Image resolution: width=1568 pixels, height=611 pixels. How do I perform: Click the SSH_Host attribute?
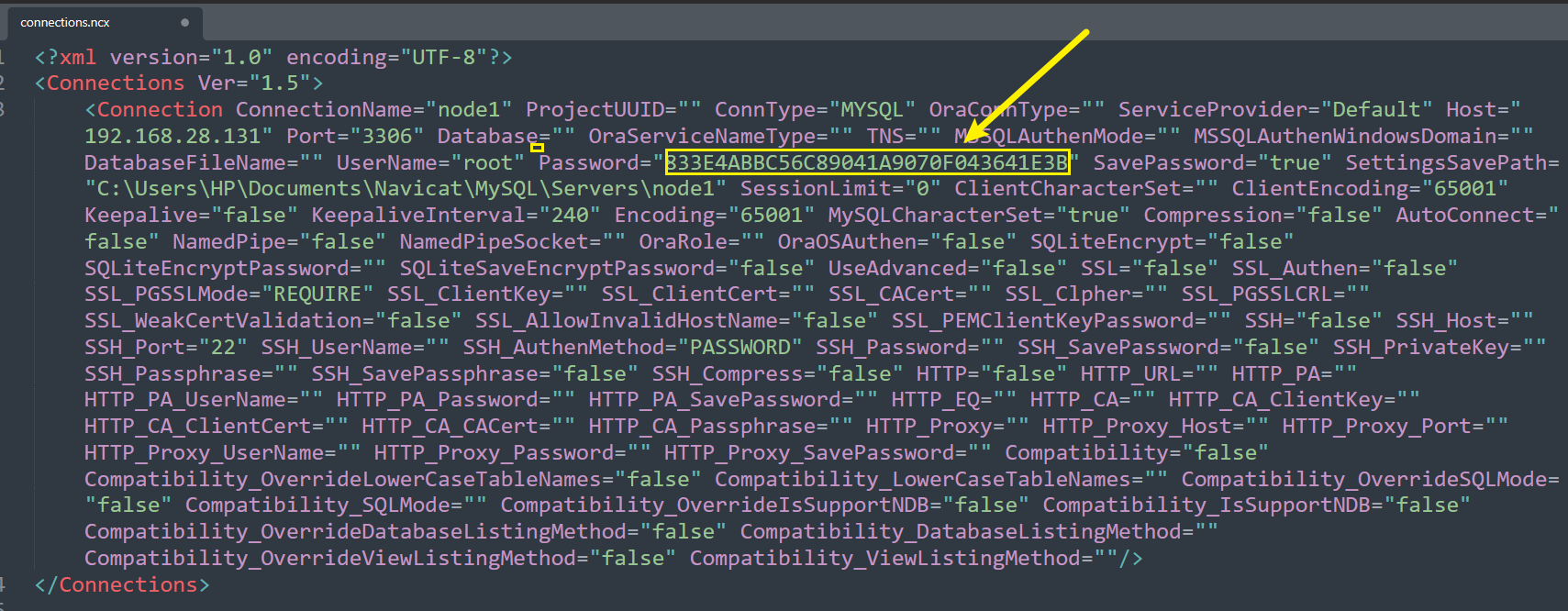[1464, 320]
